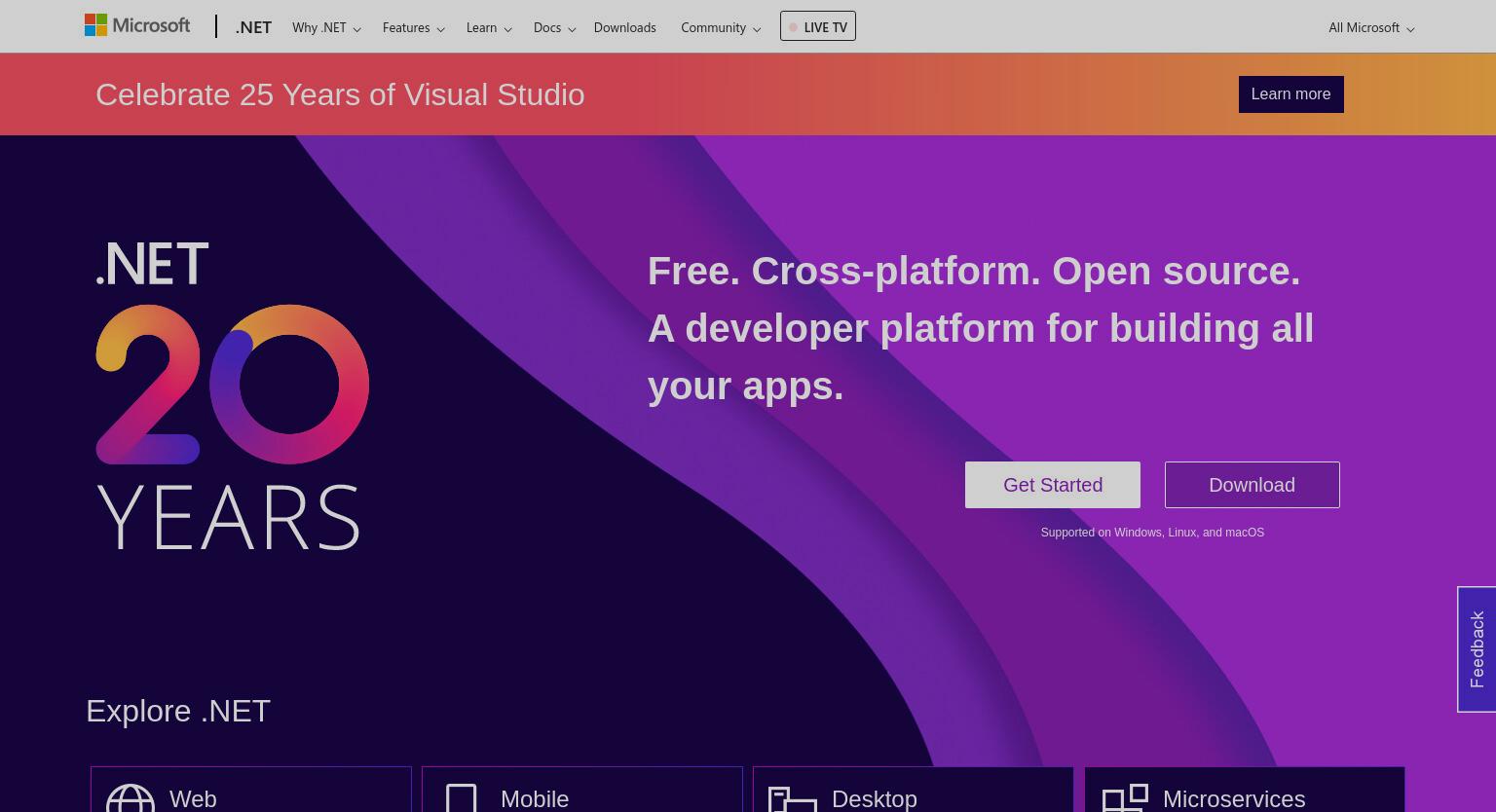
Task: Click the LIVE TV button
Action: click(818, 26)
